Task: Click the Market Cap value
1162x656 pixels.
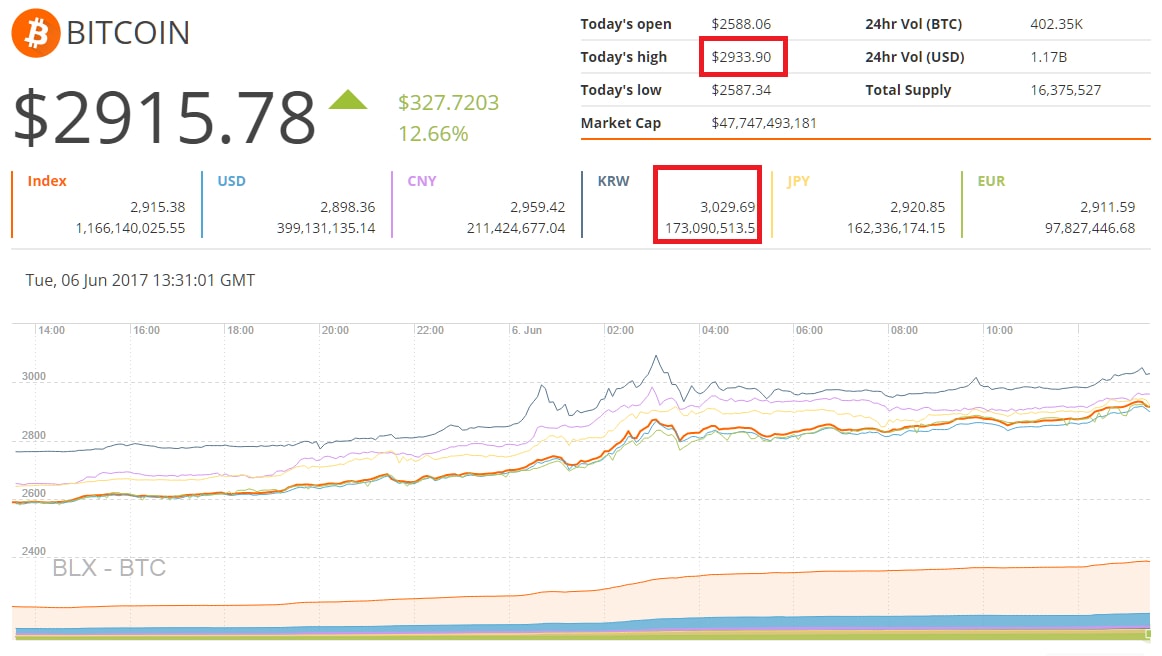Action: click(x=764, y=123)
